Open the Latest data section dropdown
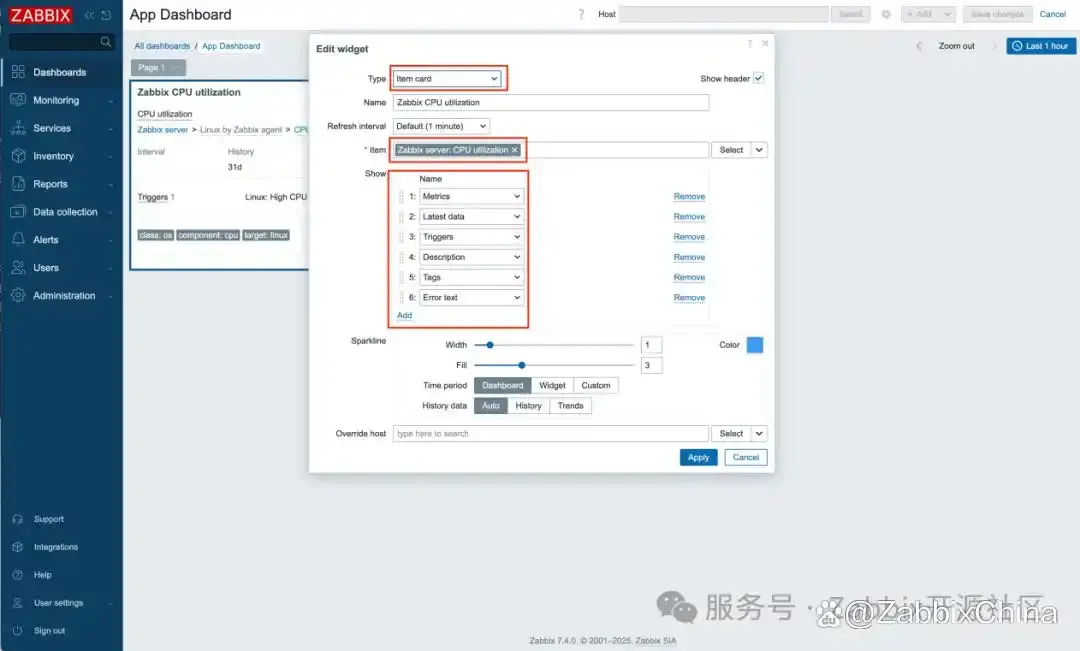The height and width of the screenshot is (651, 1080). pos(471,216)
